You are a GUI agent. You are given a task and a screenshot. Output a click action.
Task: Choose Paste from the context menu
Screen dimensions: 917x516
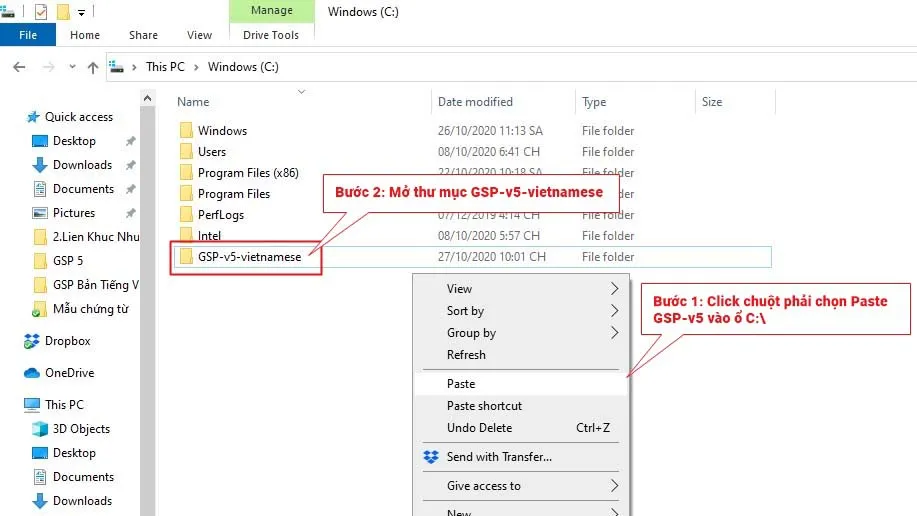461,384
